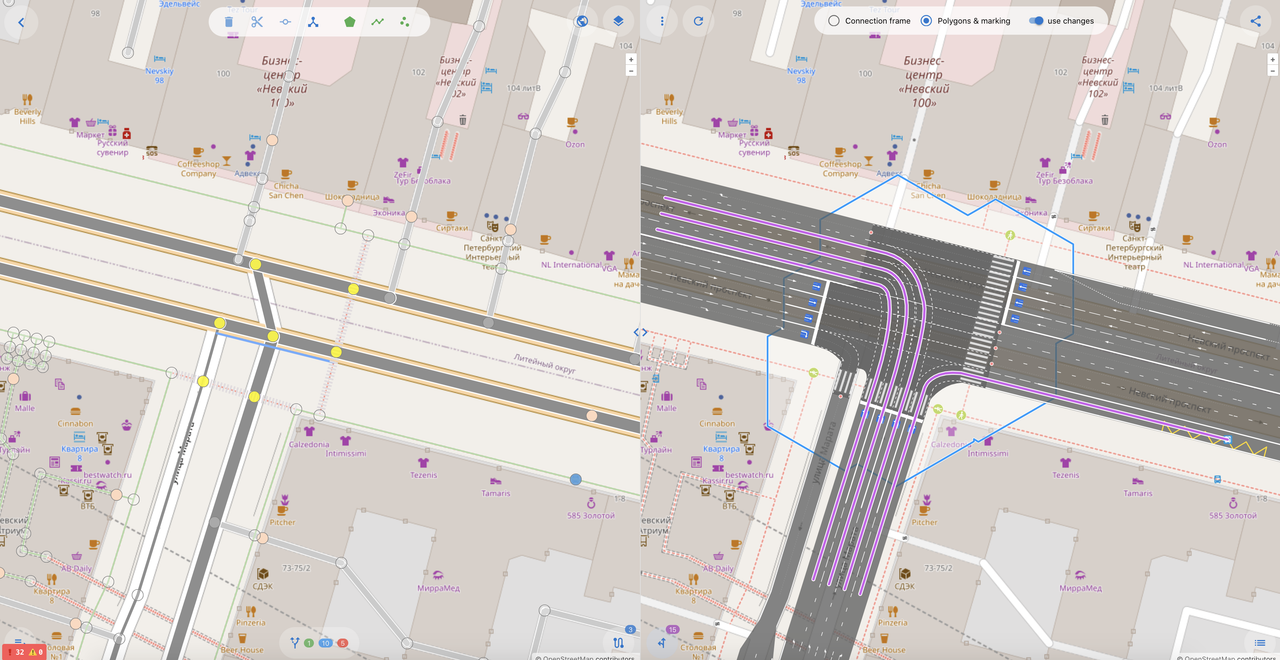Select the Connection frame radio option

coord(834,21)
